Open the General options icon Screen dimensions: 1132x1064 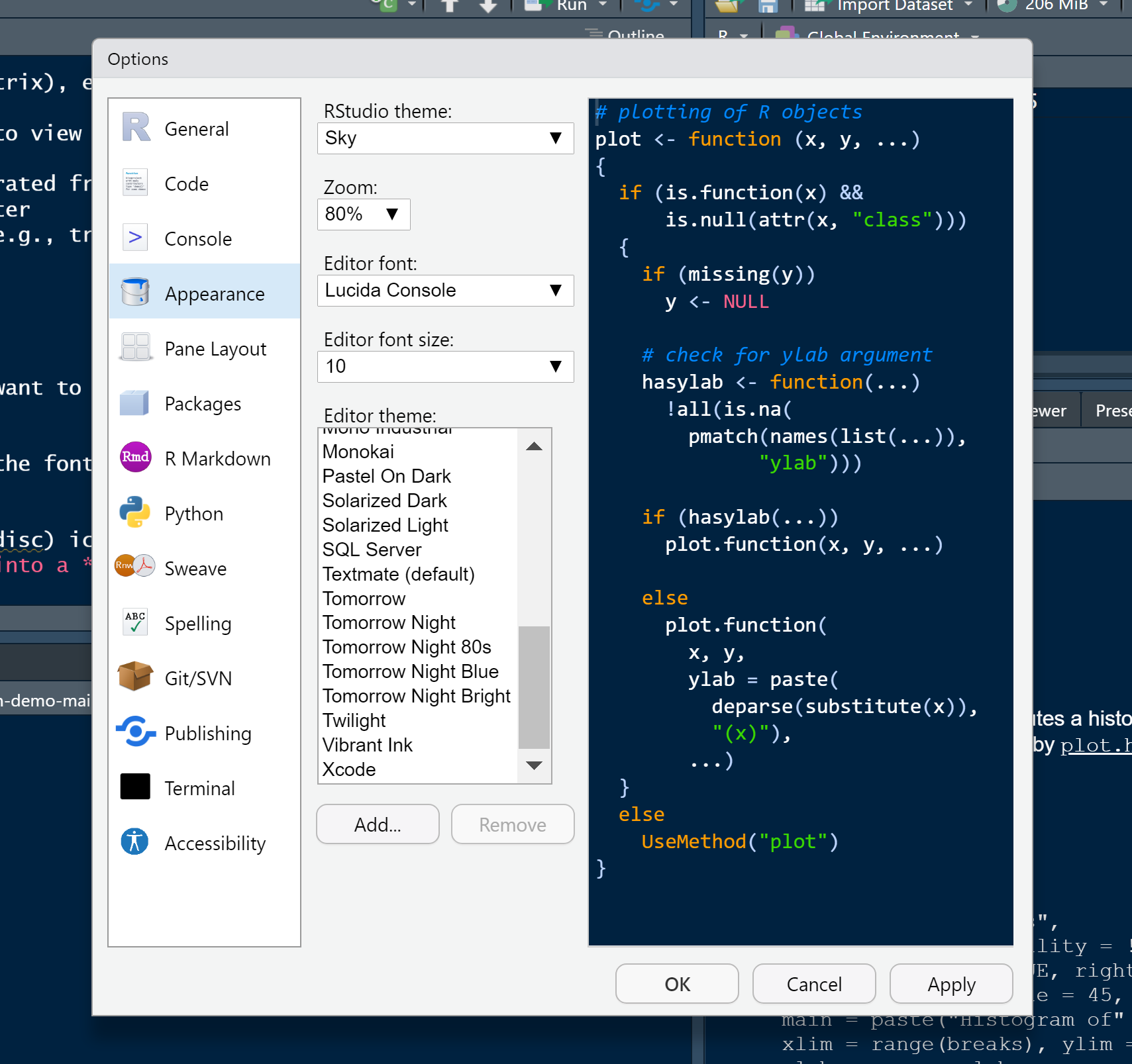click(136, 128)
